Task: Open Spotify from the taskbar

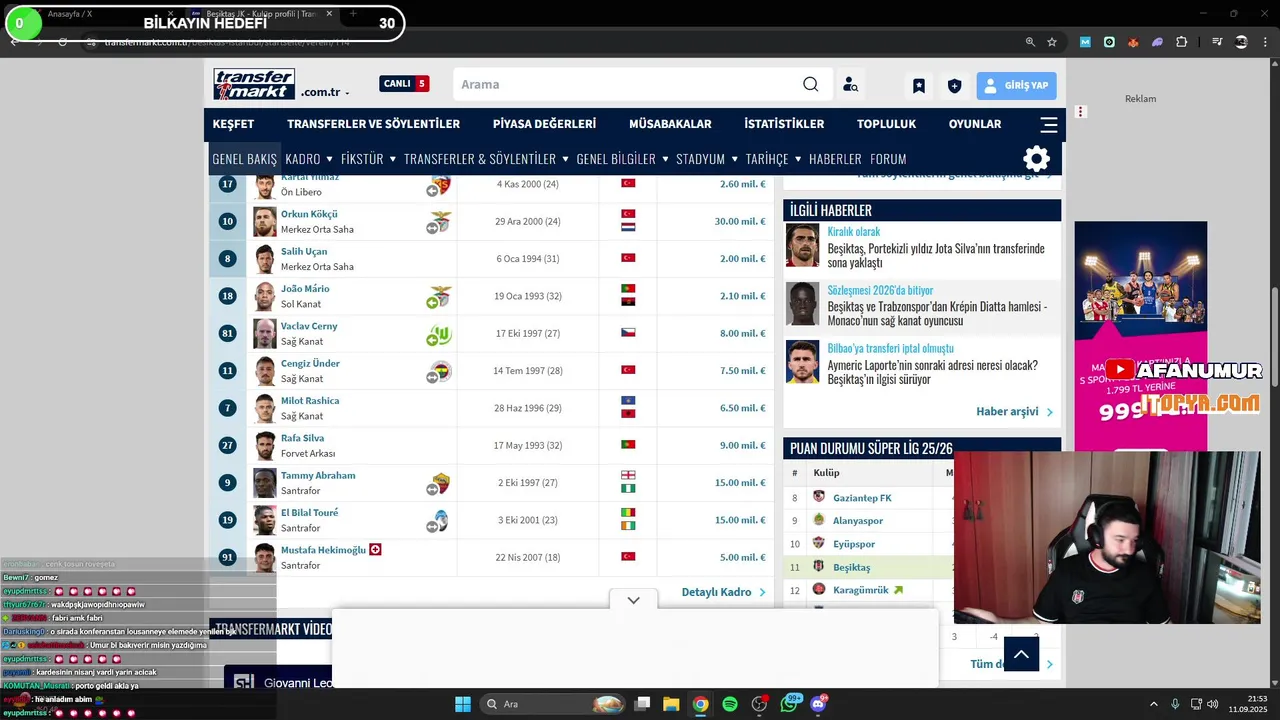Action: pos(730,704)
